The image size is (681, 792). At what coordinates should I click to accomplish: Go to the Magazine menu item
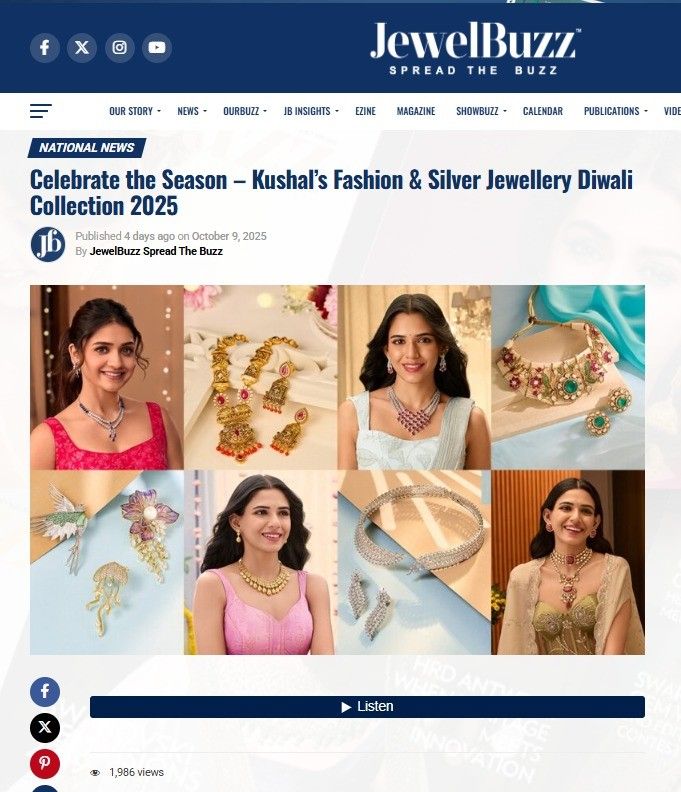(x=416, y=111)
